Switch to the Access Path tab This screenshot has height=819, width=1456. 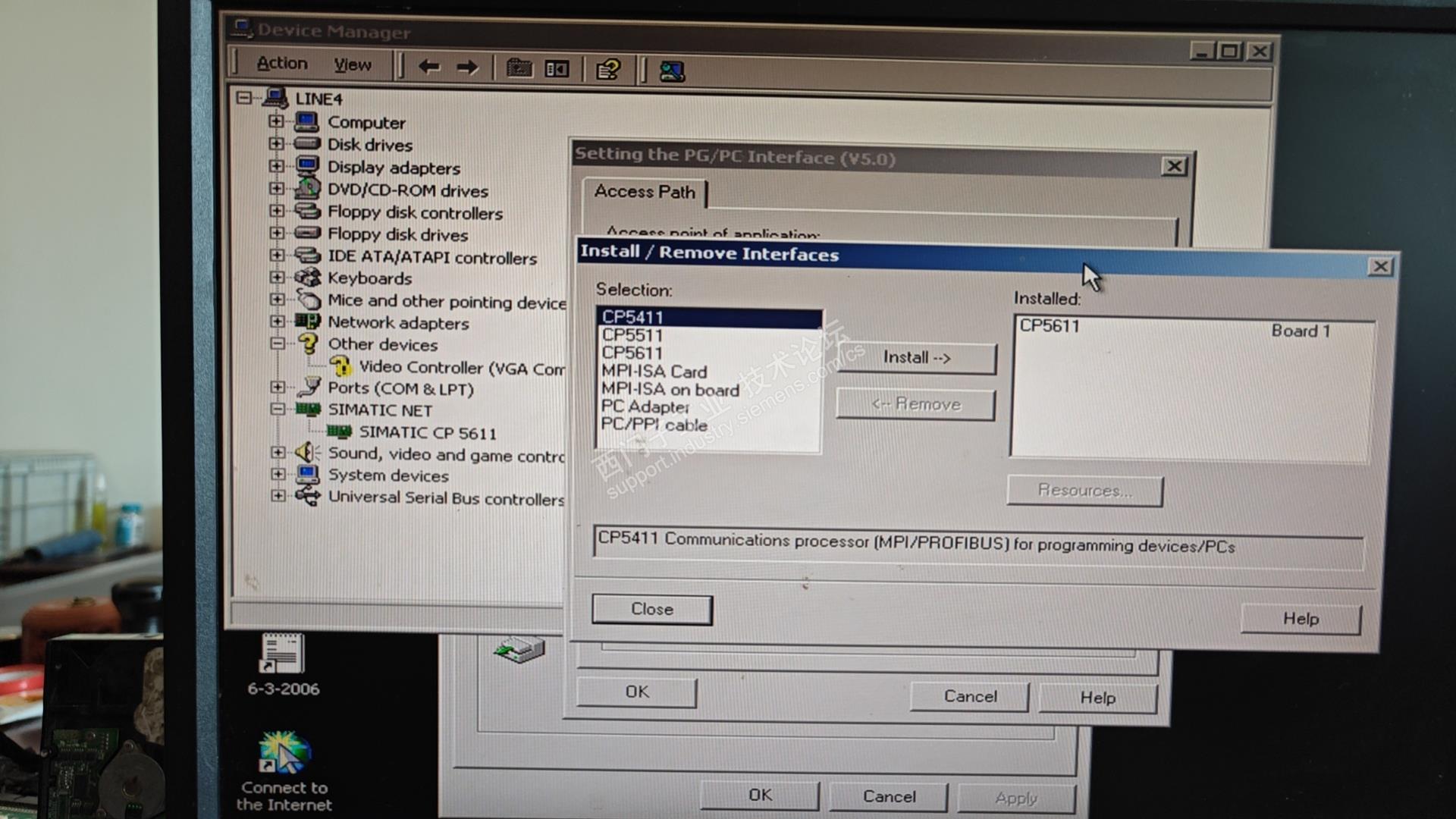click(644, 192)
